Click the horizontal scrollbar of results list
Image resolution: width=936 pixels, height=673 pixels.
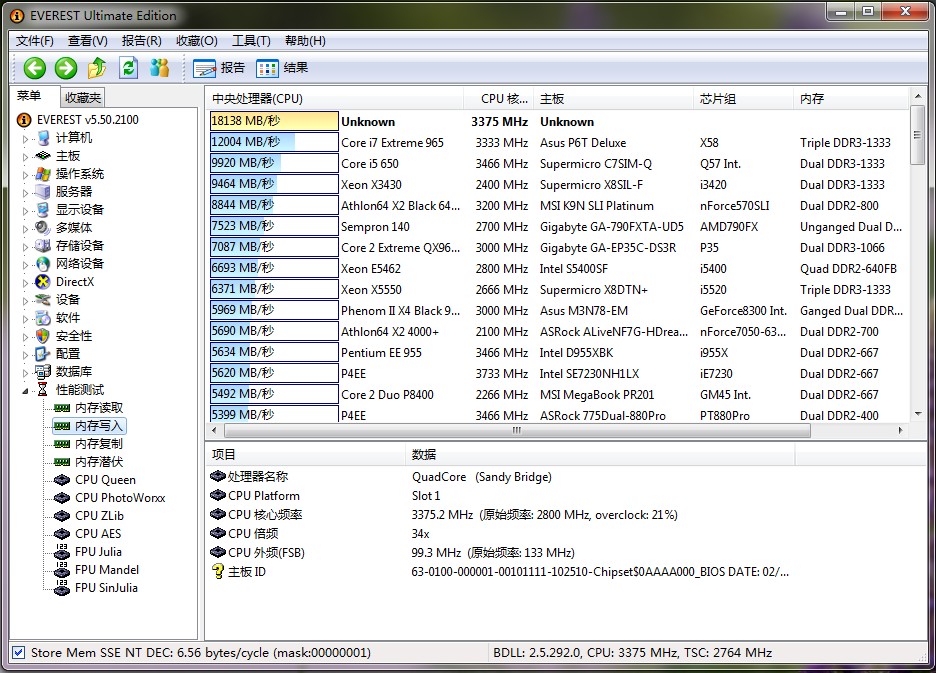coord(517,430)
